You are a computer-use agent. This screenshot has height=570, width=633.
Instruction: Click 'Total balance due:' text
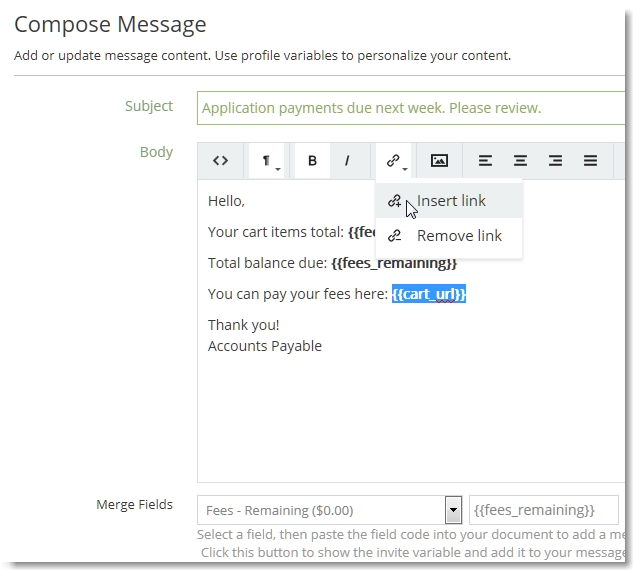267,263
